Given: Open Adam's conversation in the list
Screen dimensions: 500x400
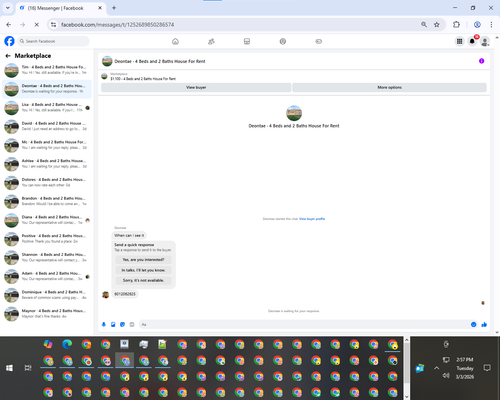Looking at the screenshot, I should coord(47,276).
